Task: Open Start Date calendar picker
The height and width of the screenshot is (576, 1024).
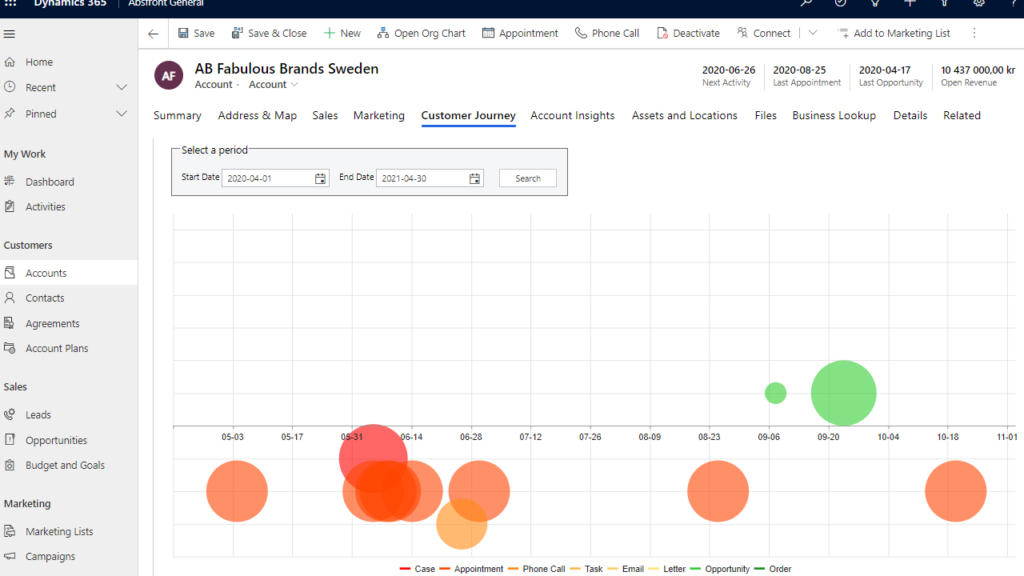Action: 320,178
